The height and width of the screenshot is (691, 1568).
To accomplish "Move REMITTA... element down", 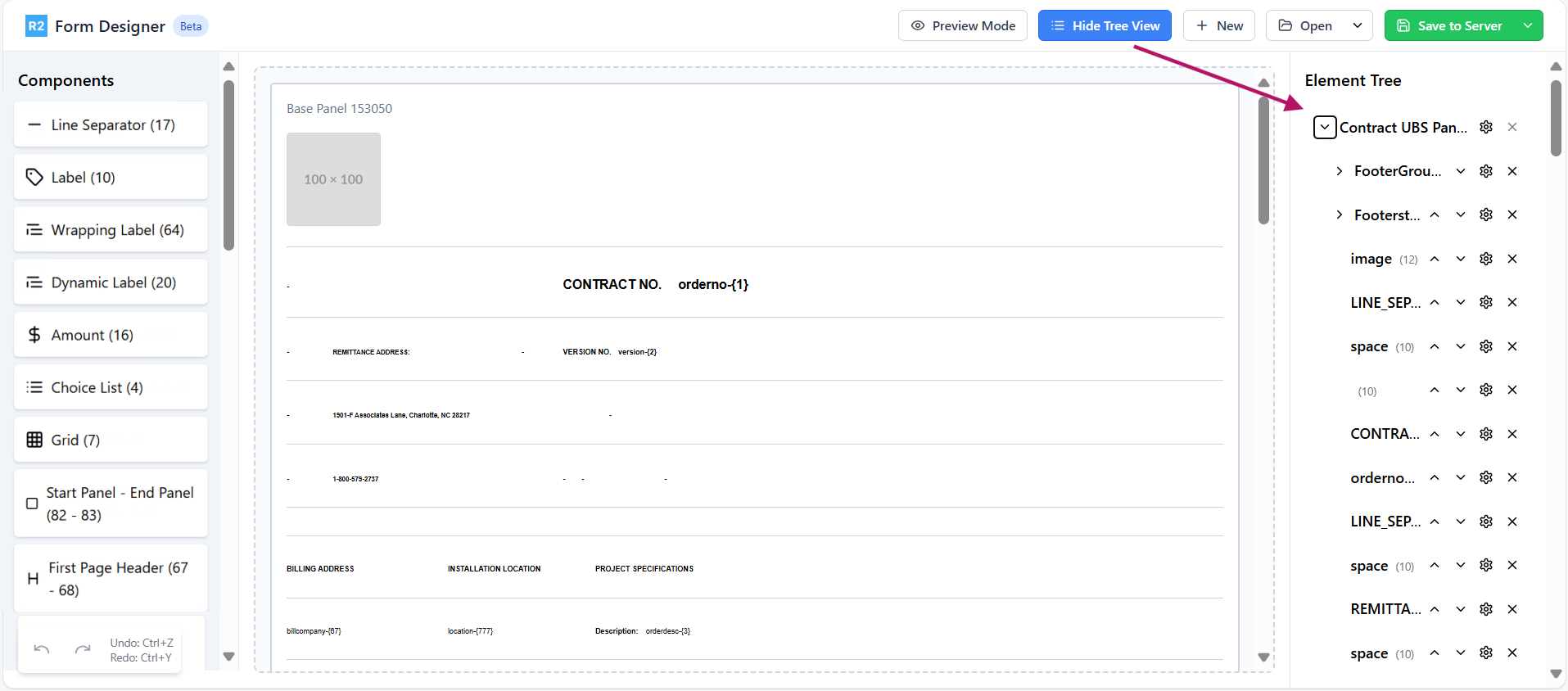I will (x=1460, y=609).
